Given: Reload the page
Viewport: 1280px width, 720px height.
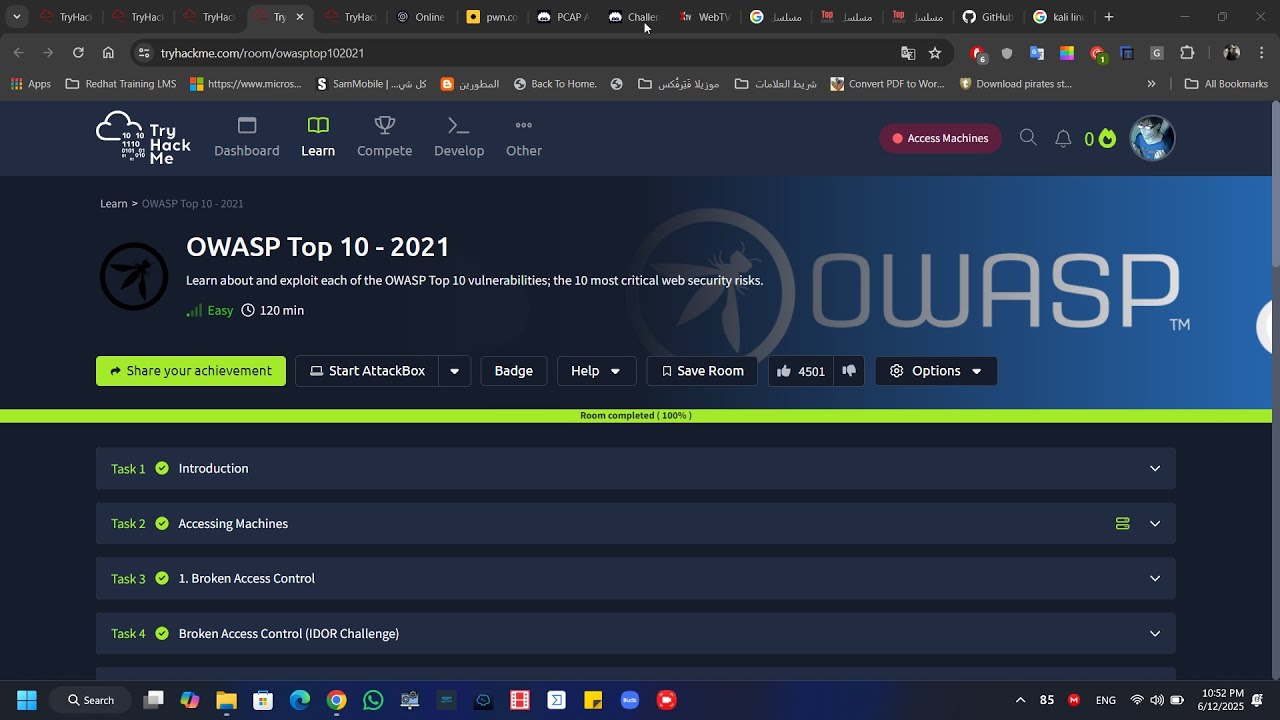Looking at the screenshot, I should (78, 53).
